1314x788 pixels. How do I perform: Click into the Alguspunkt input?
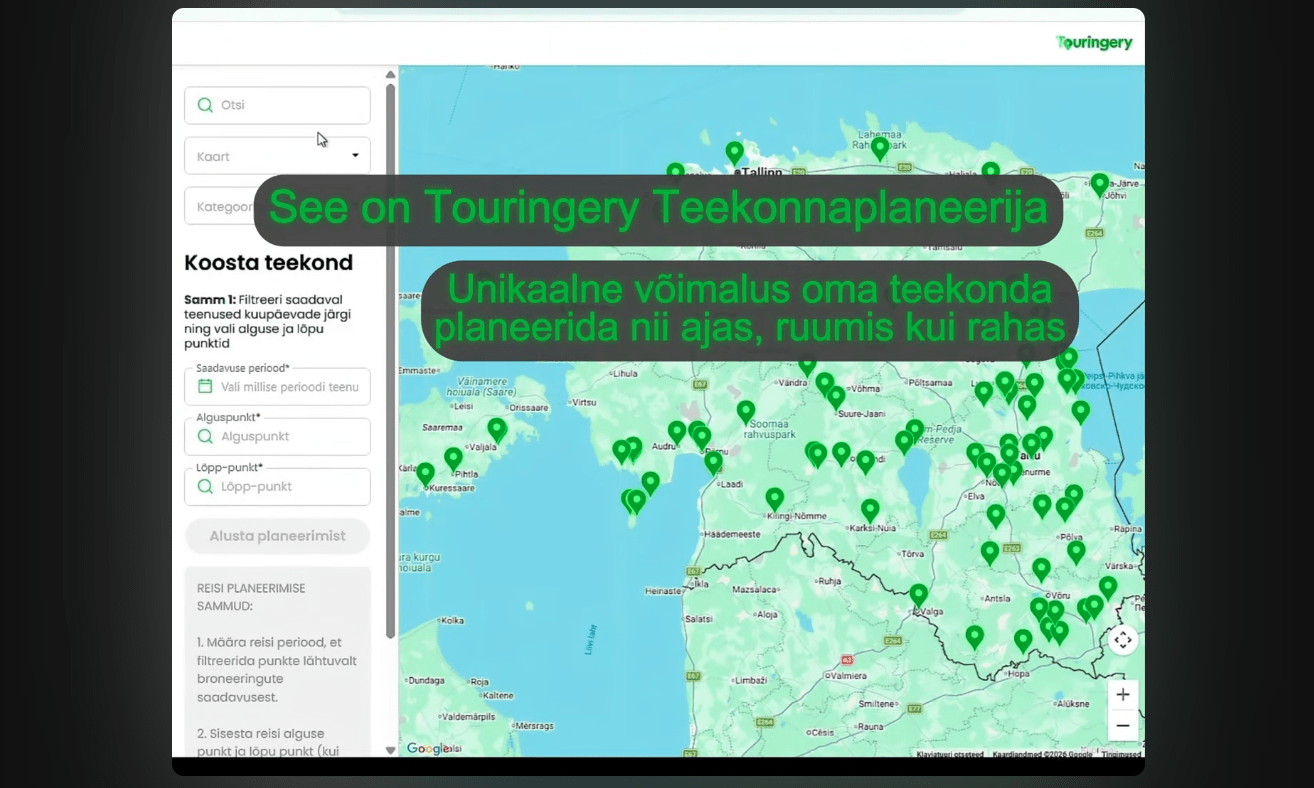(277, 436)
